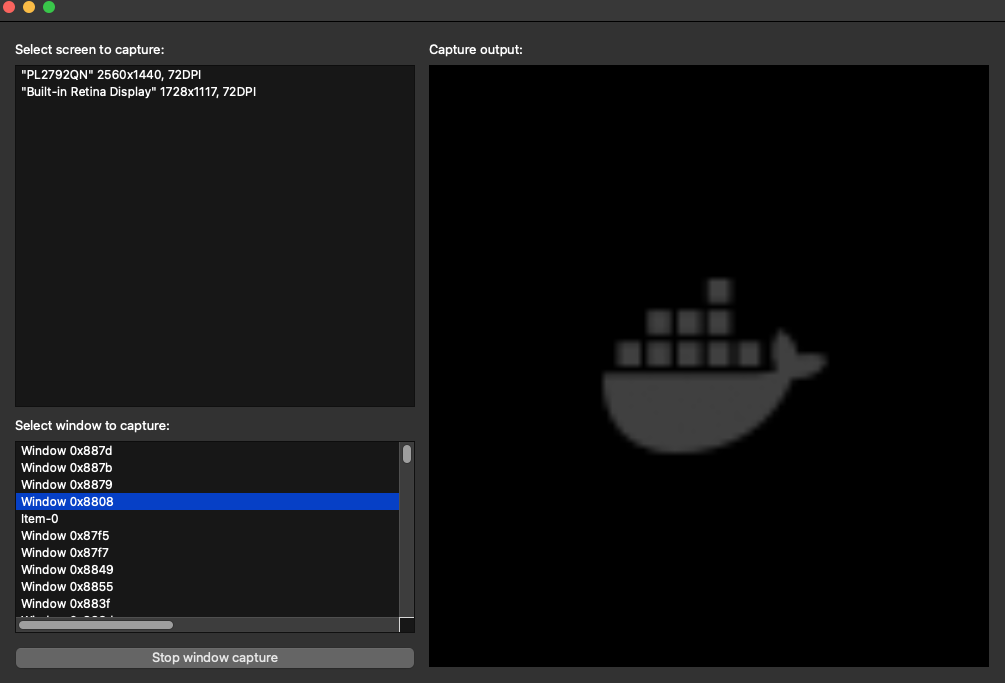1005x683 pixels.
Task: Stop the window capture
Action: click(x=215, y=657)
